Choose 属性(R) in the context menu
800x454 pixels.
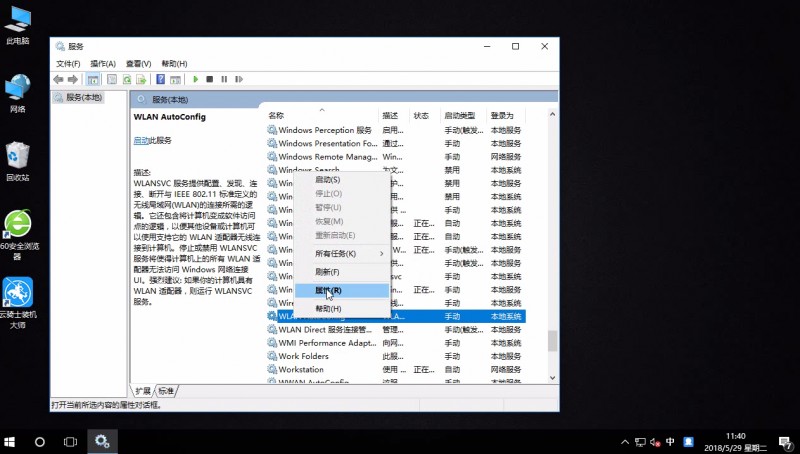342,290
